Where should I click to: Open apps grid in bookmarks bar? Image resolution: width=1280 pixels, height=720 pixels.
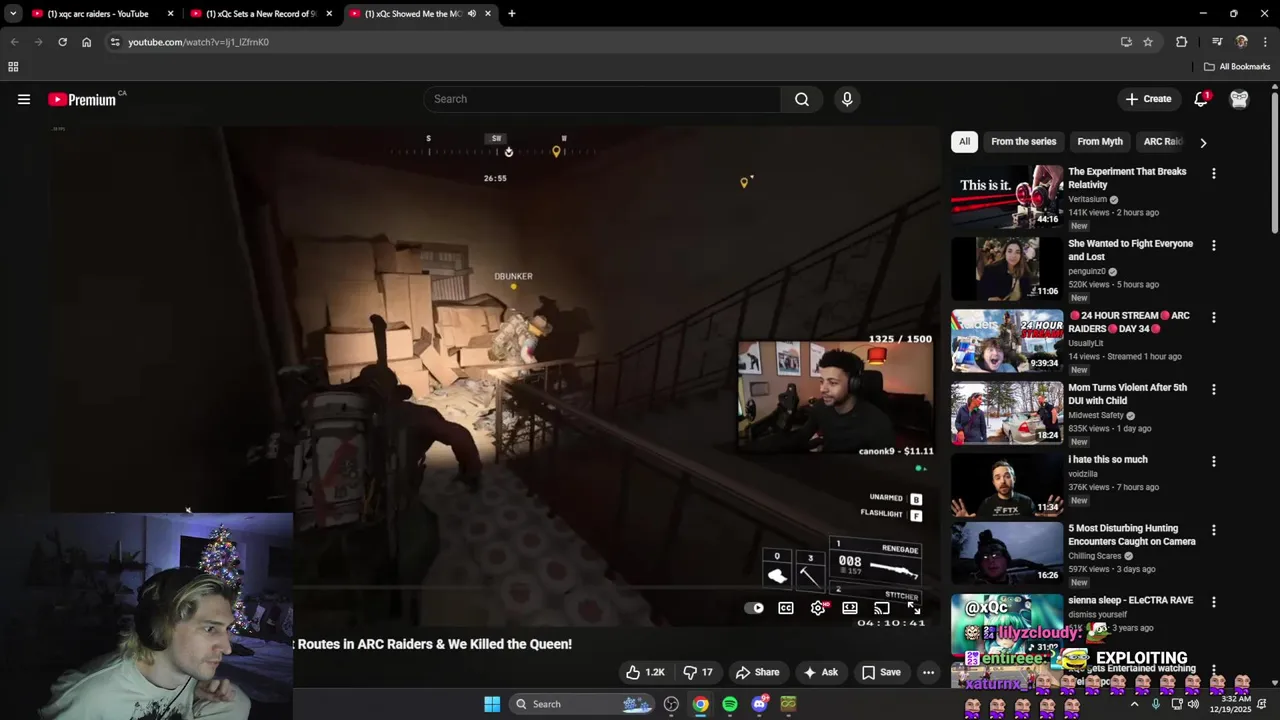[13, 67]
